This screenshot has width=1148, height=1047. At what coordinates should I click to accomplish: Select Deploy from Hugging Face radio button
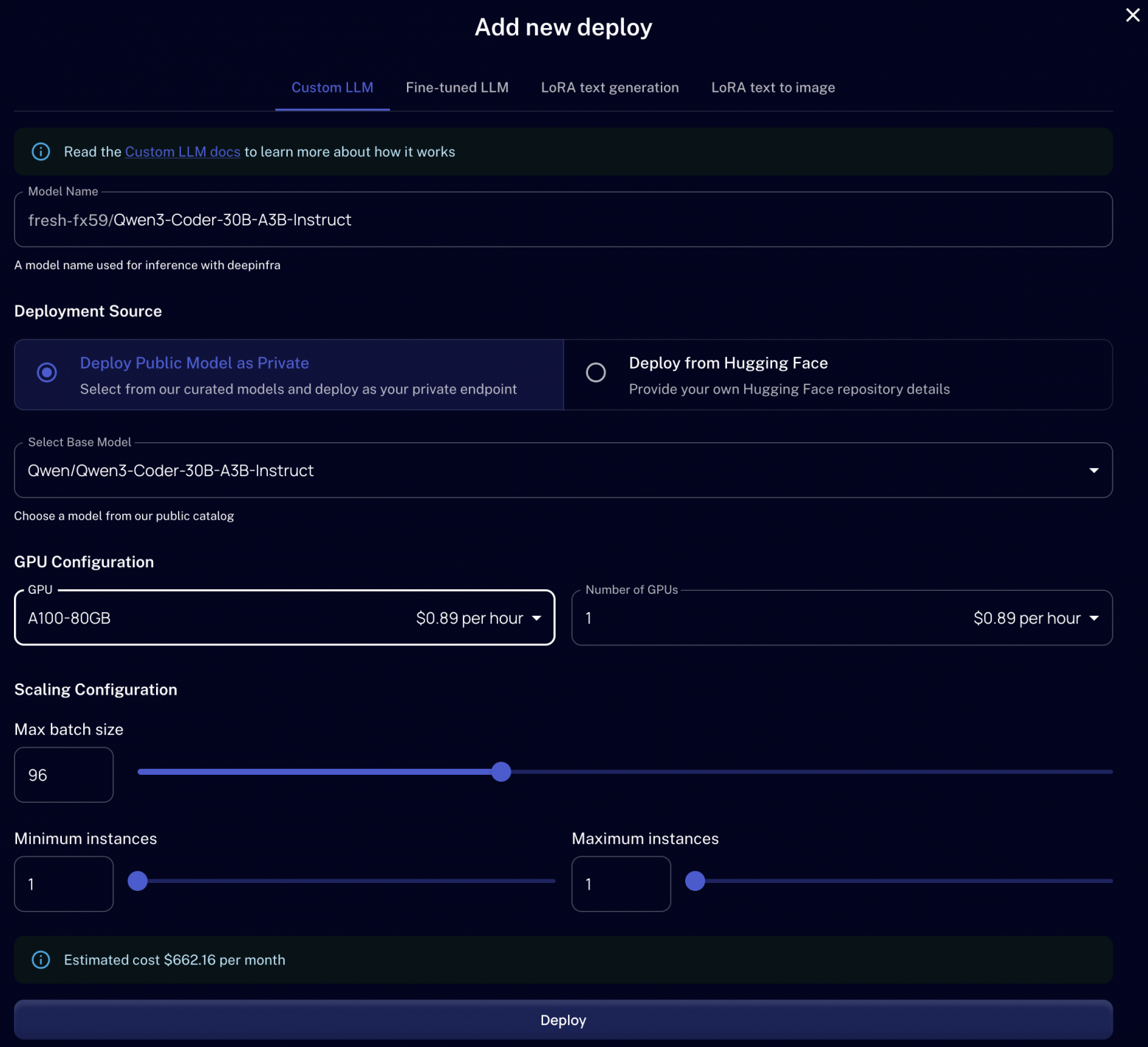click(595, 373)
